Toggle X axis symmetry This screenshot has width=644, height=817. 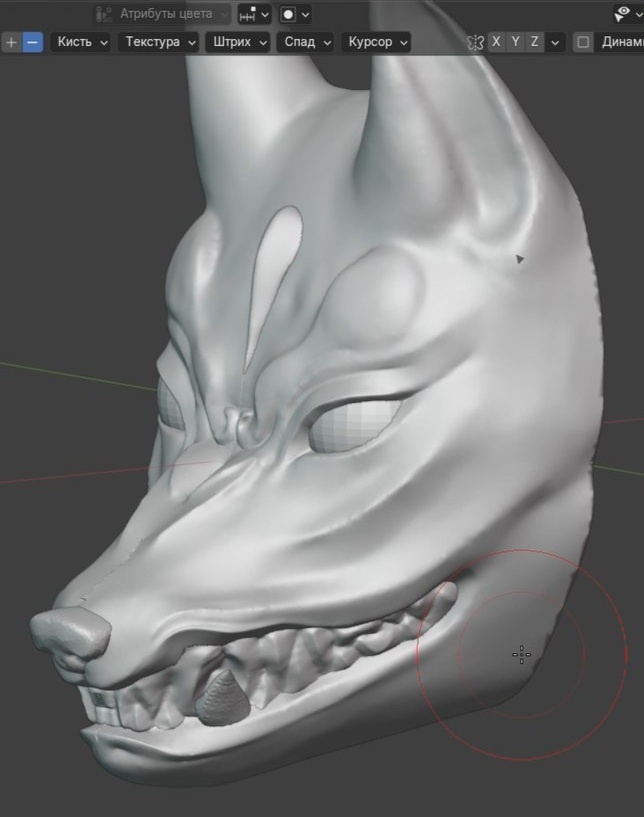[x=497, y=42]
